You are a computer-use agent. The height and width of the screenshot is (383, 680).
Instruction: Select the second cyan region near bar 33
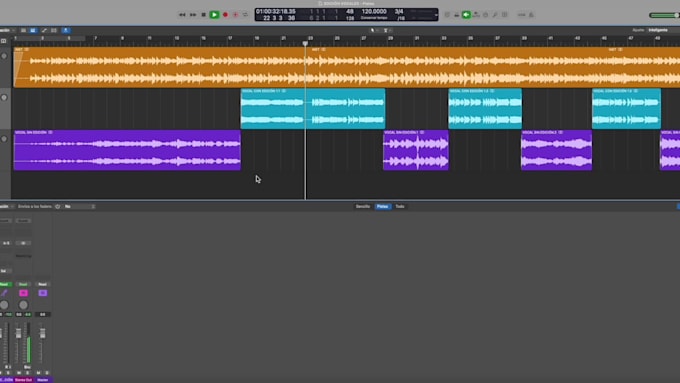tap(485, 108)
